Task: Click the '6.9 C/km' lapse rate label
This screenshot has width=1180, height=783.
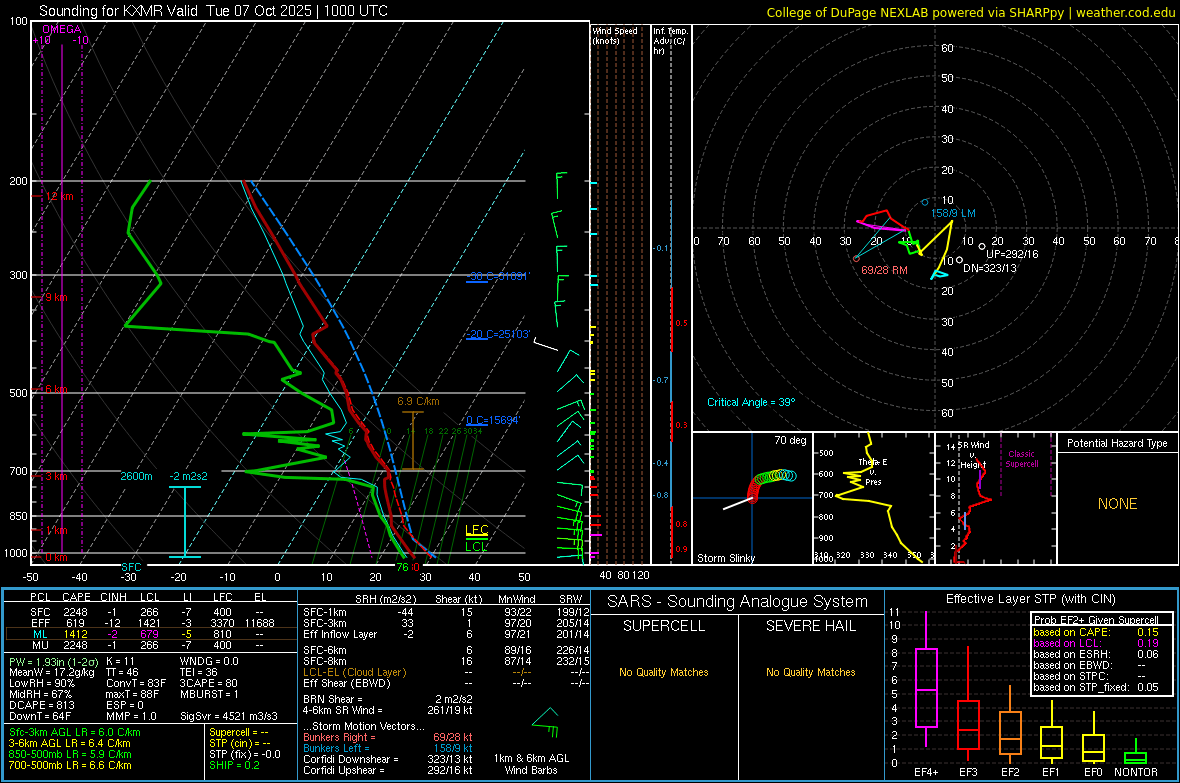Action: [418, 401]
